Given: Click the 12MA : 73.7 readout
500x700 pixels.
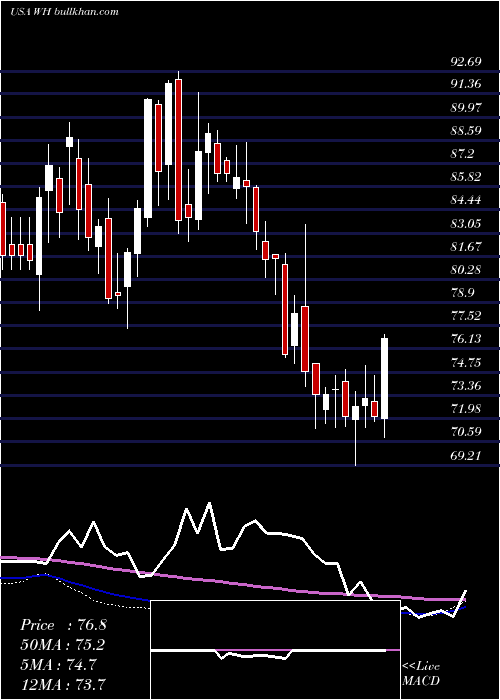Looking at the screenshot, I should 64,684.
